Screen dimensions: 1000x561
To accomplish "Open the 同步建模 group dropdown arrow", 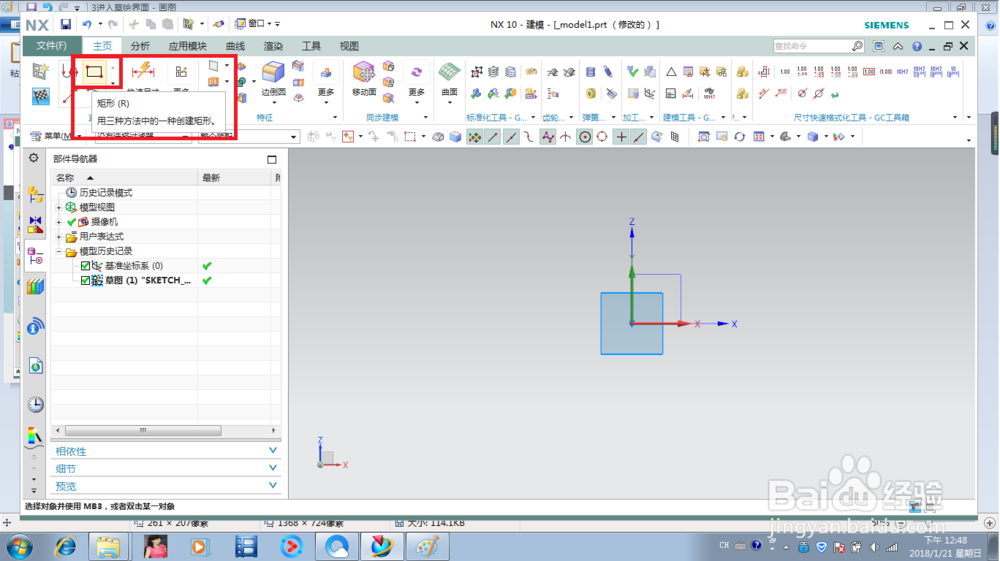I will (425, 117).
